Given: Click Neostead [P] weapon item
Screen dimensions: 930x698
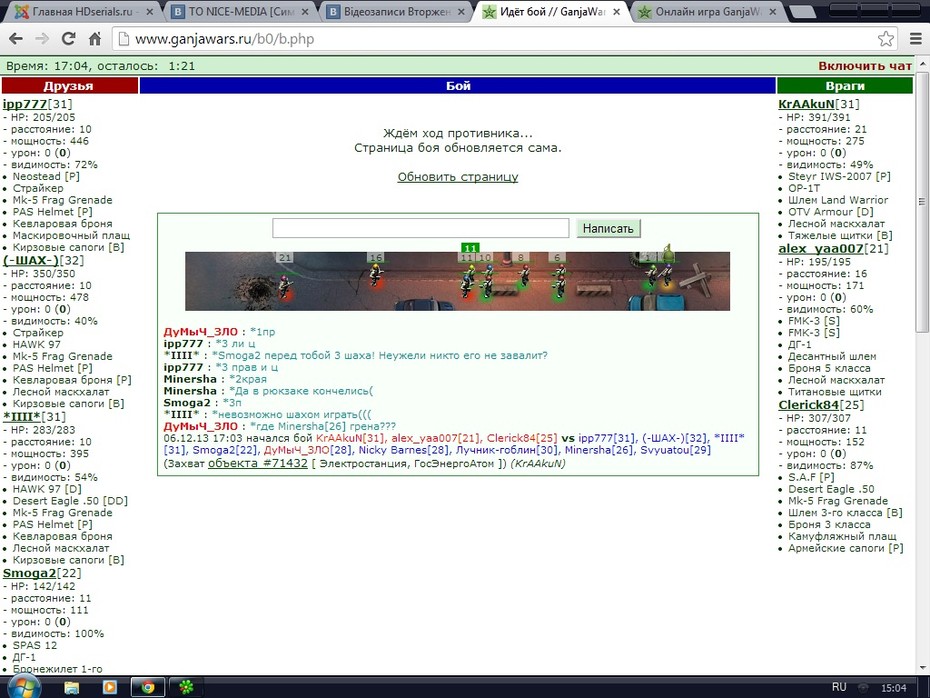Looking at the screenshot, I should point(46,176).
